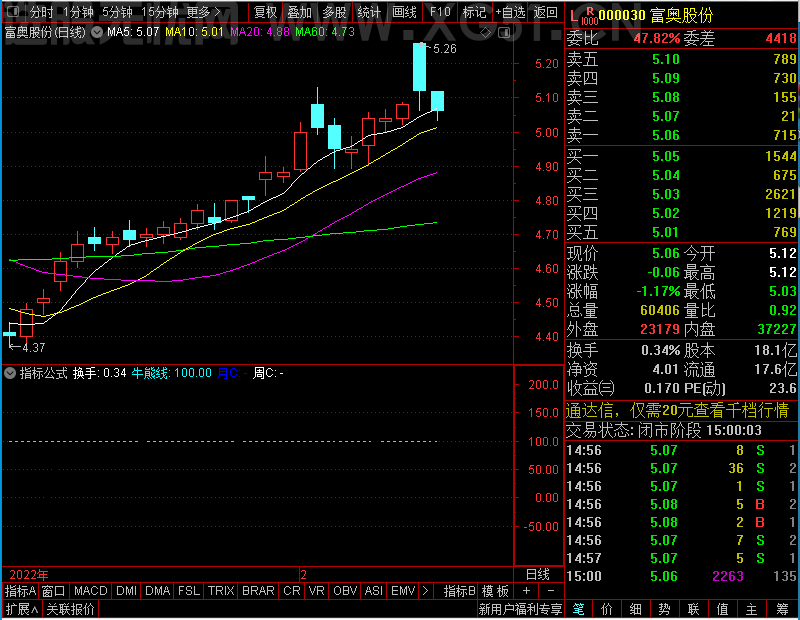
Task: Select the 价 price tab
Action: 607,609
